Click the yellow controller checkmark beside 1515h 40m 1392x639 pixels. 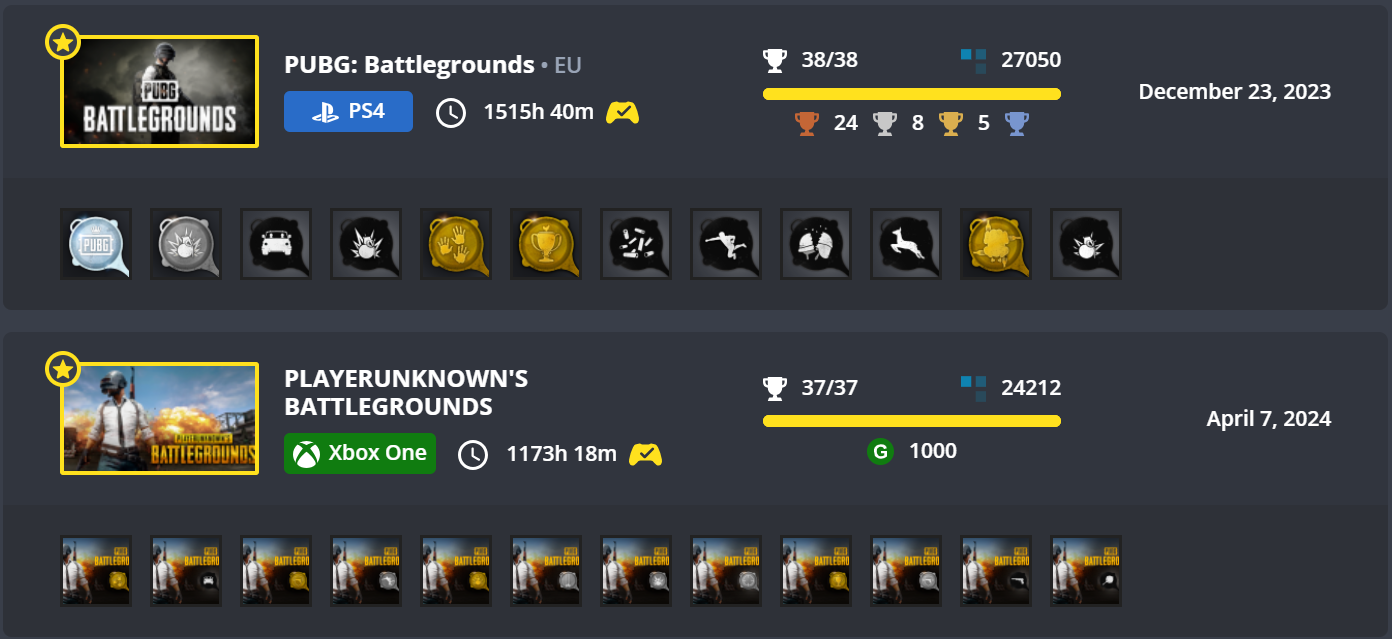point(622,112)
